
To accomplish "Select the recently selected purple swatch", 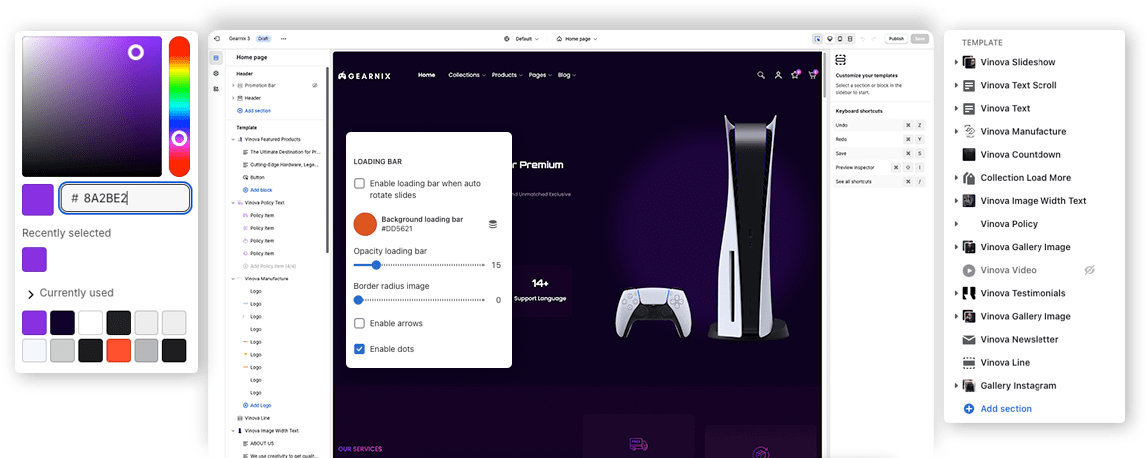I will (x=34, y=259).
